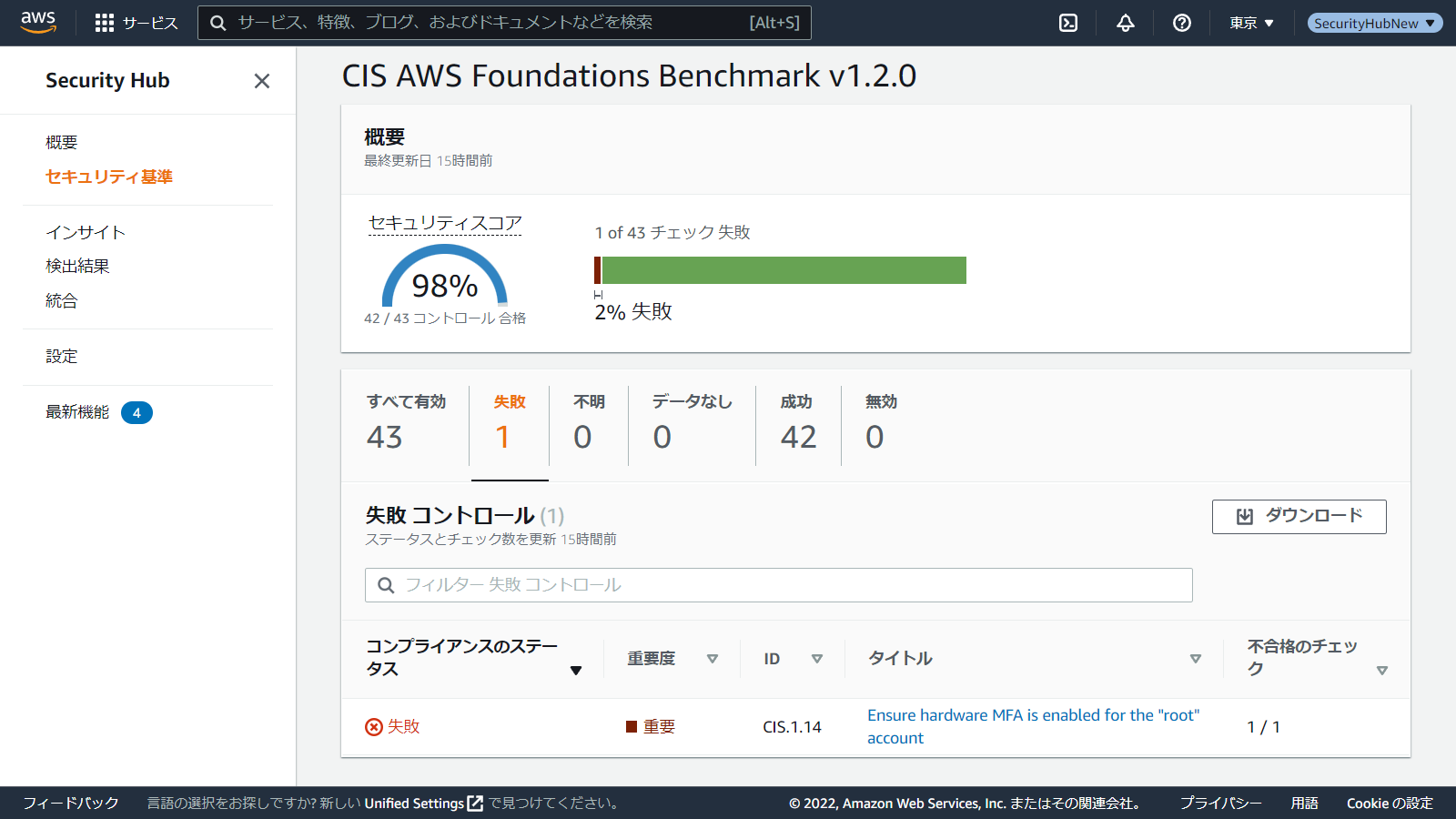Click the AWS logo home icon

coord(38,23)
